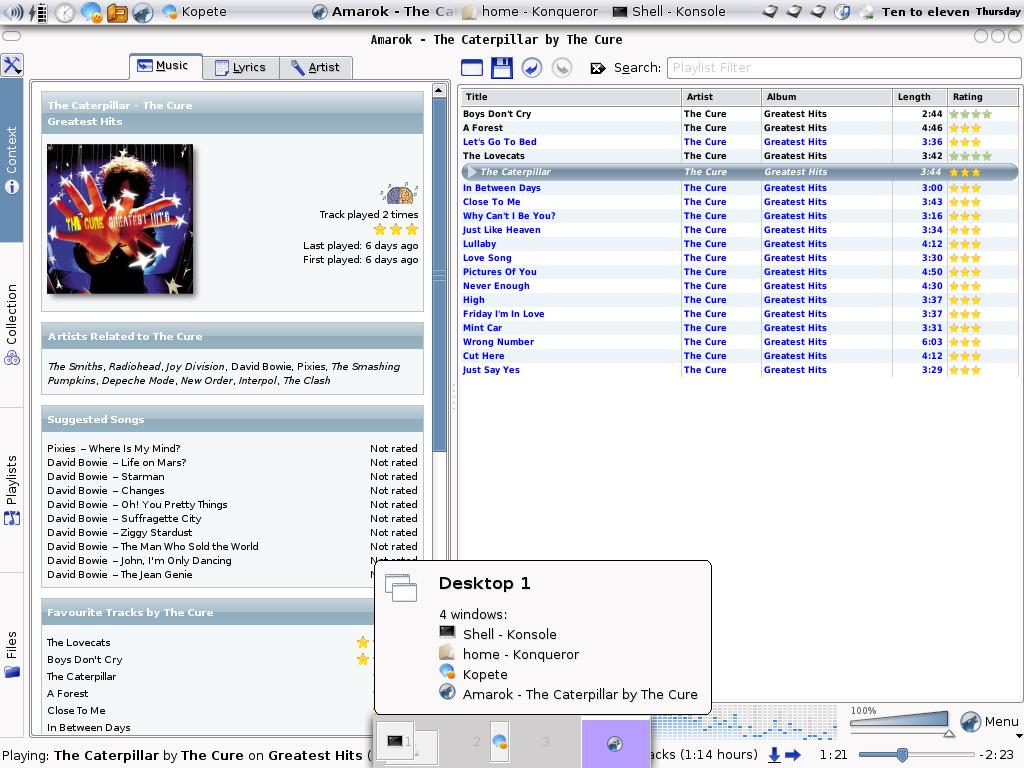This screenshot has height=768, width=1024.
Task: Switch to the Lyrics tab
Action: [241, 67]
